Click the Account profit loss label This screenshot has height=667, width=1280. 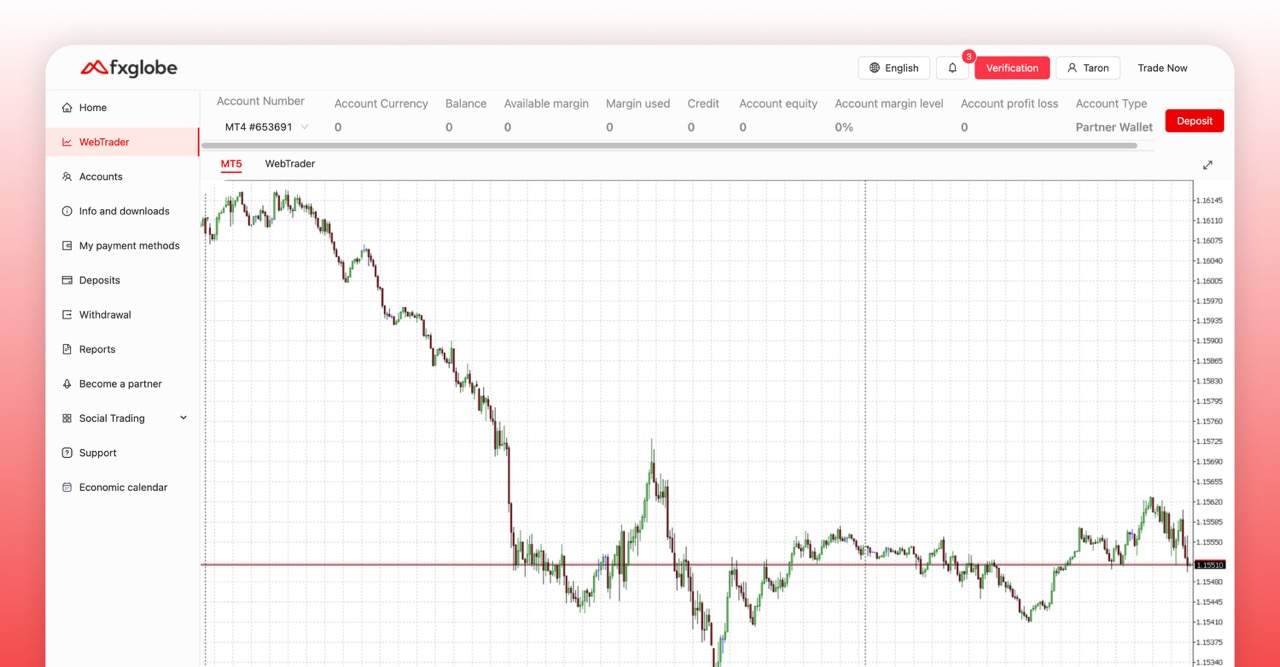[x=1009, y=103]
